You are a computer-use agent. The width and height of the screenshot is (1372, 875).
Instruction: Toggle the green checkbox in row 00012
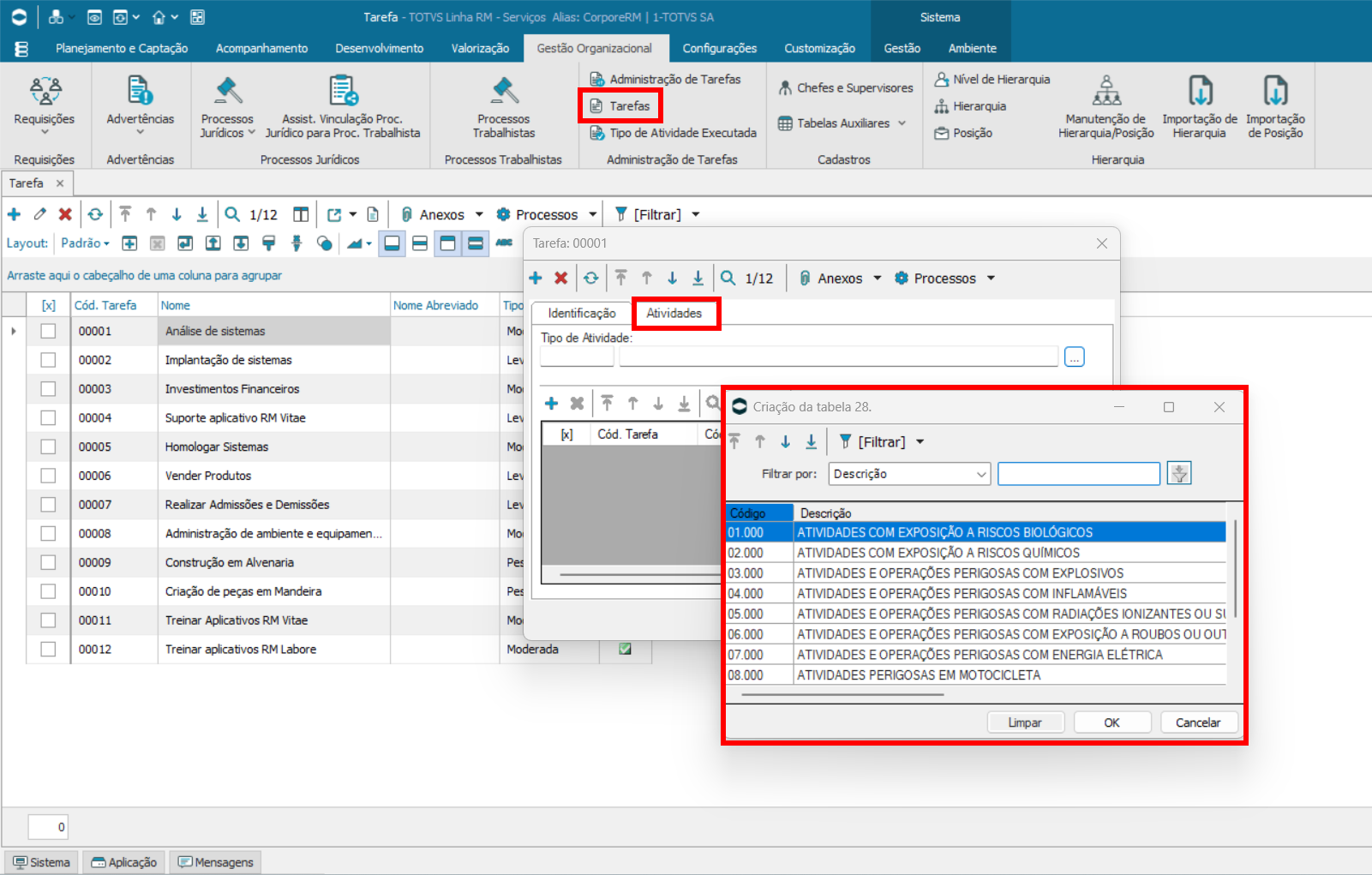click(x=626, y=649)
